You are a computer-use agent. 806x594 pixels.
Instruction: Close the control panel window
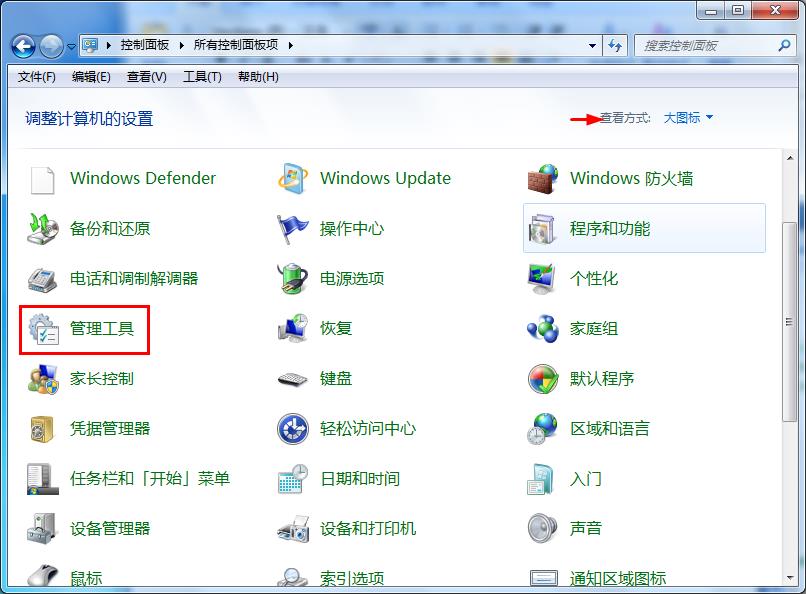tap(775, 11)
